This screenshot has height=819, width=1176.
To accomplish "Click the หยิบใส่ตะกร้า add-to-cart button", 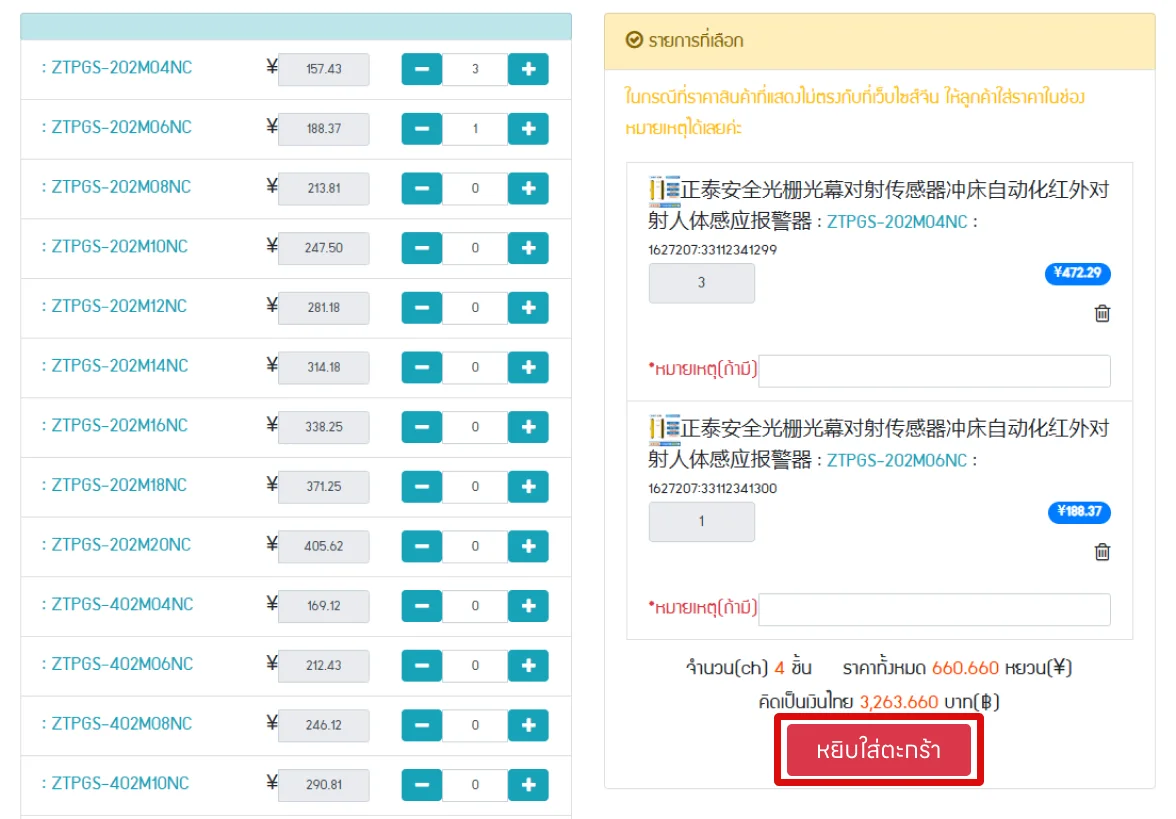I will coord(878,750).
